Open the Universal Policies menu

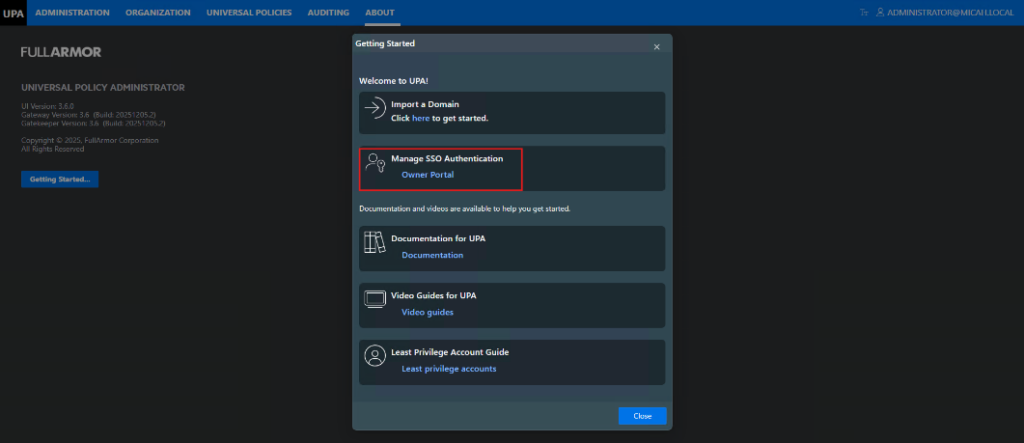[x=249, y=13]
